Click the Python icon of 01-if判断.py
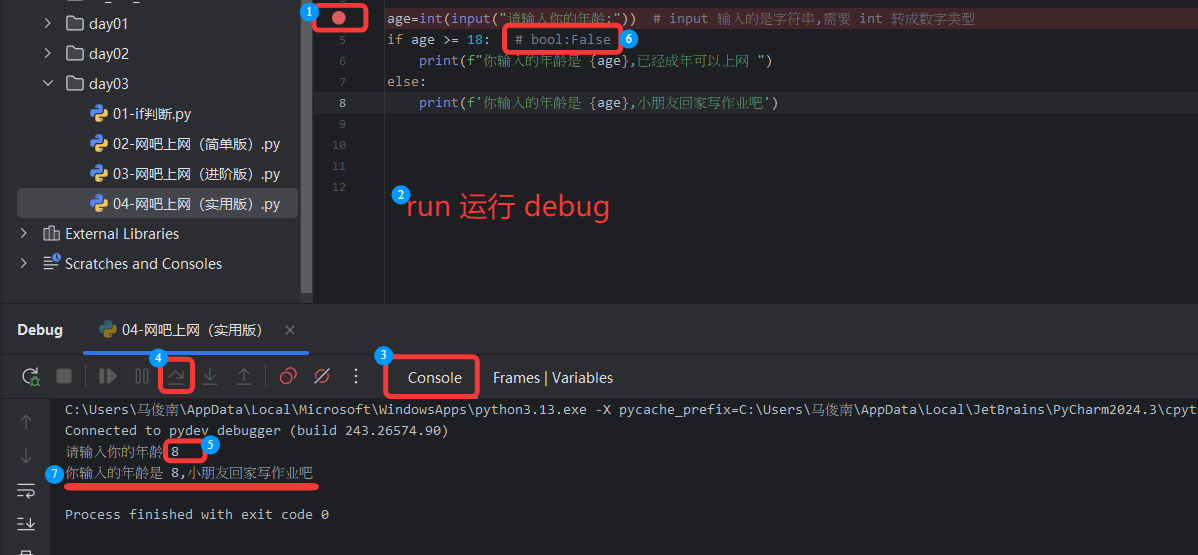The width and height of the screenshot is (1198, 555). pos(98,114)
